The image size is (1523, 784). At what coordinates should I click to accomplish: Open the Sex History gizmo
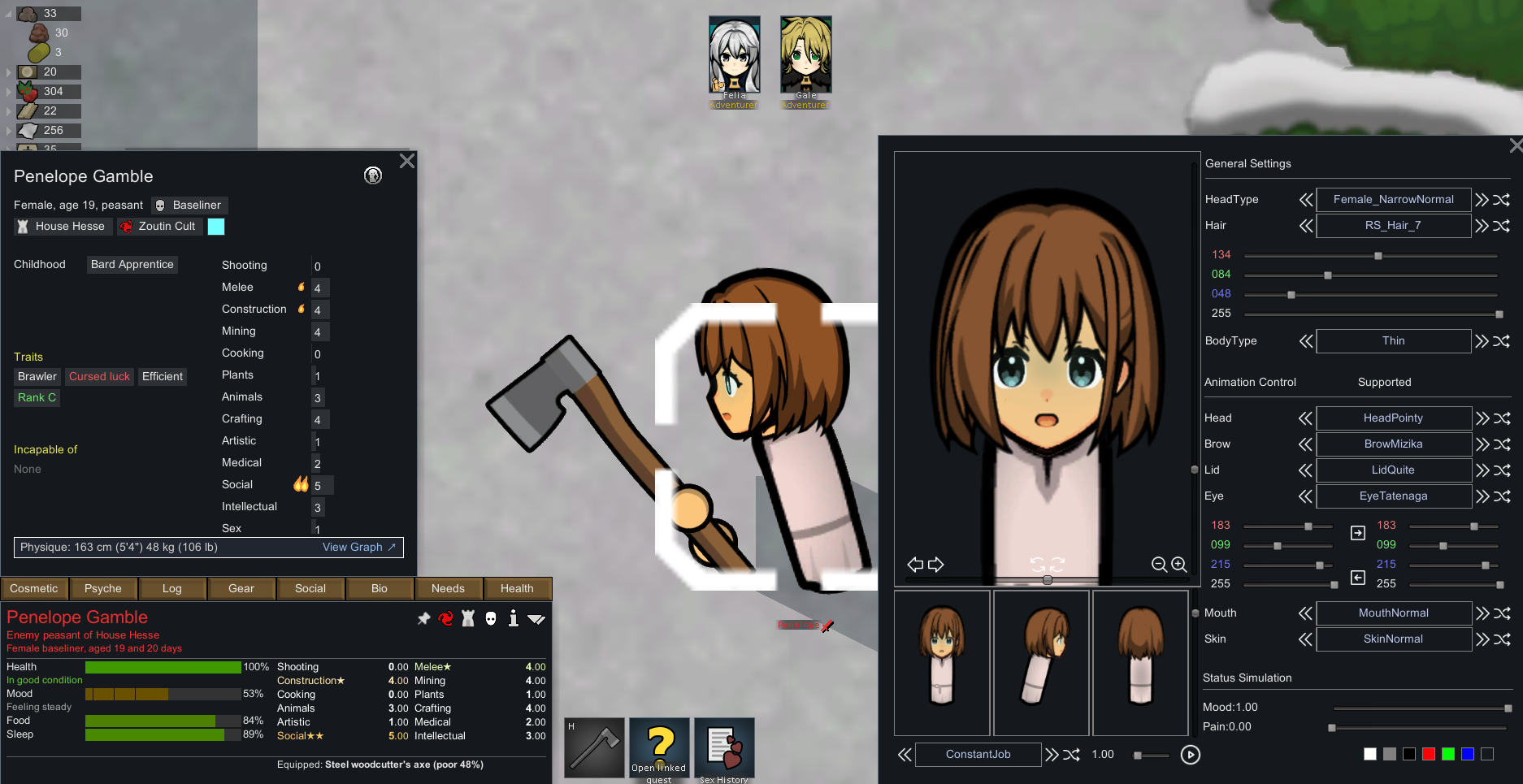coord(724,747)
